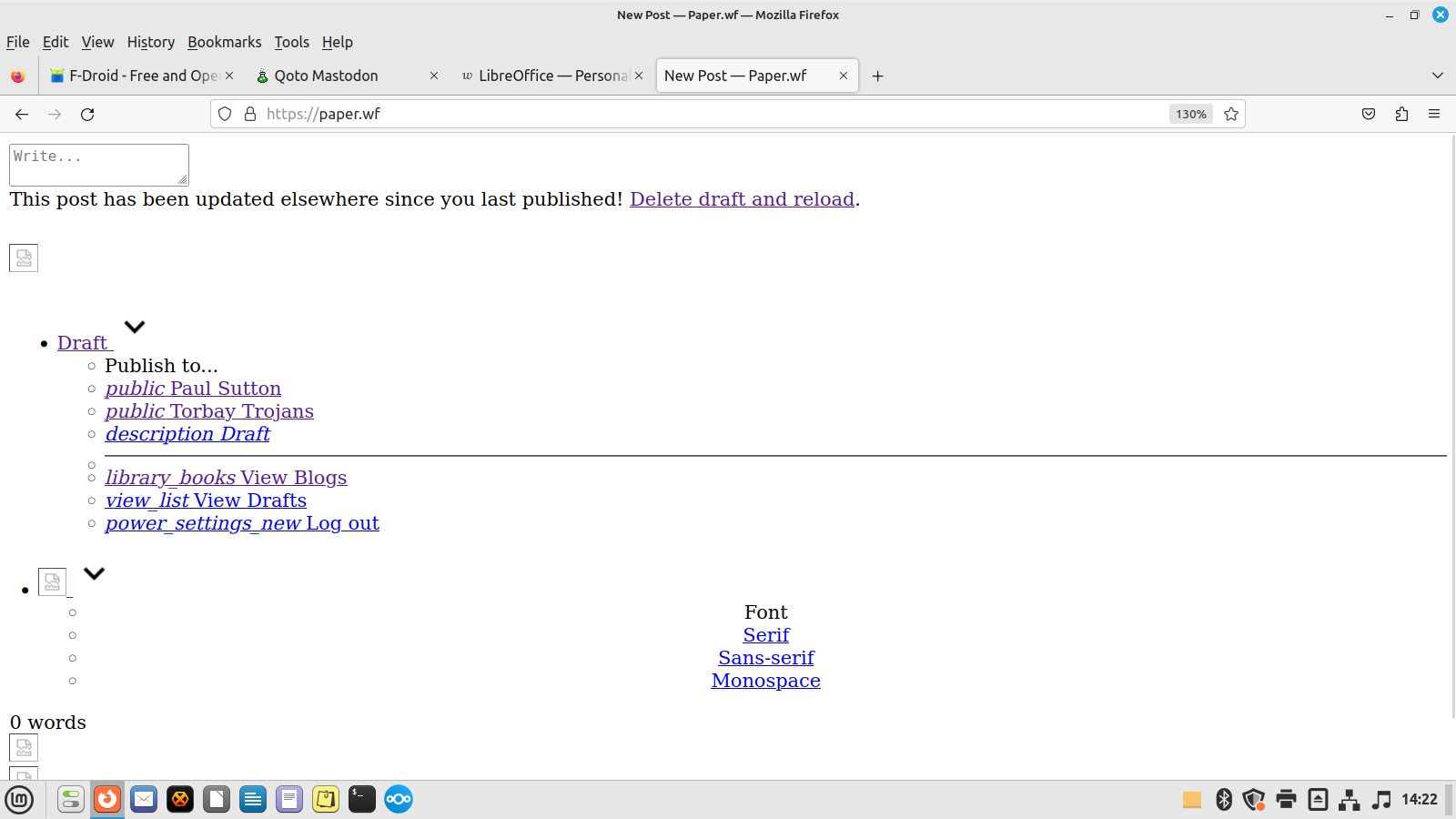1456x819 pixels.
Task: Publish to the Torbay Trojans blog
Action: point(209,411)
